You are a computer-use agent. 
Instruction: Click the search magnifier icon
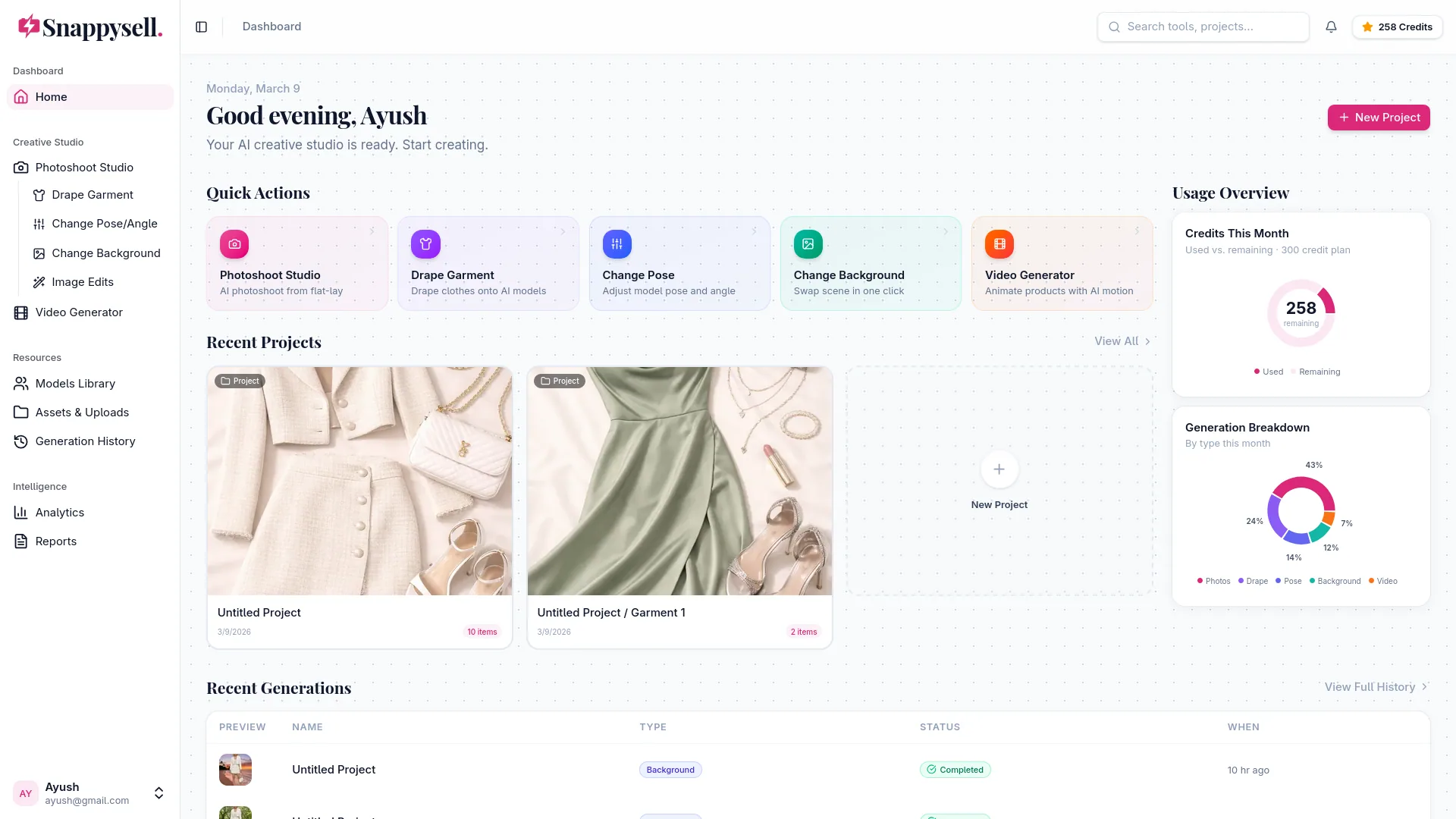pyautogui.click(x=1114, y=27)
